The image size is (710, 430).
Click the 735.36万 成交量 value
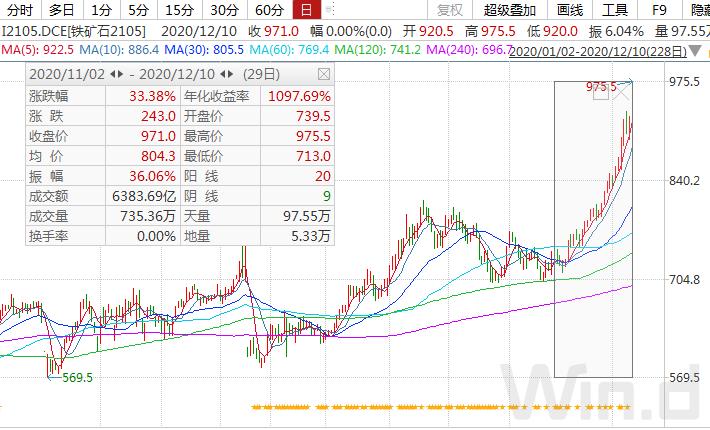click(148, 216)
